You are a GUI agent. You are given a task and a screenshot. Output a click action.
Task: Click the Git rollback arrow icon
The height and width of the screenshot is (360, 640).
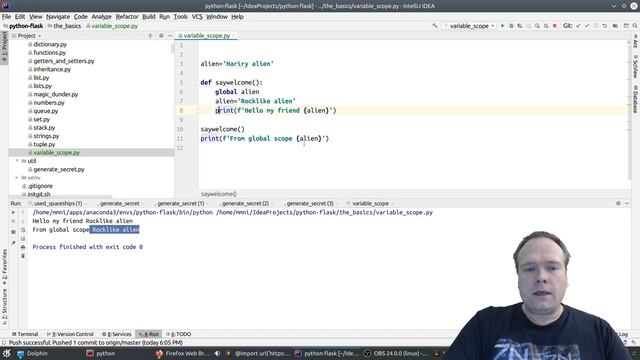pos(604,26)
